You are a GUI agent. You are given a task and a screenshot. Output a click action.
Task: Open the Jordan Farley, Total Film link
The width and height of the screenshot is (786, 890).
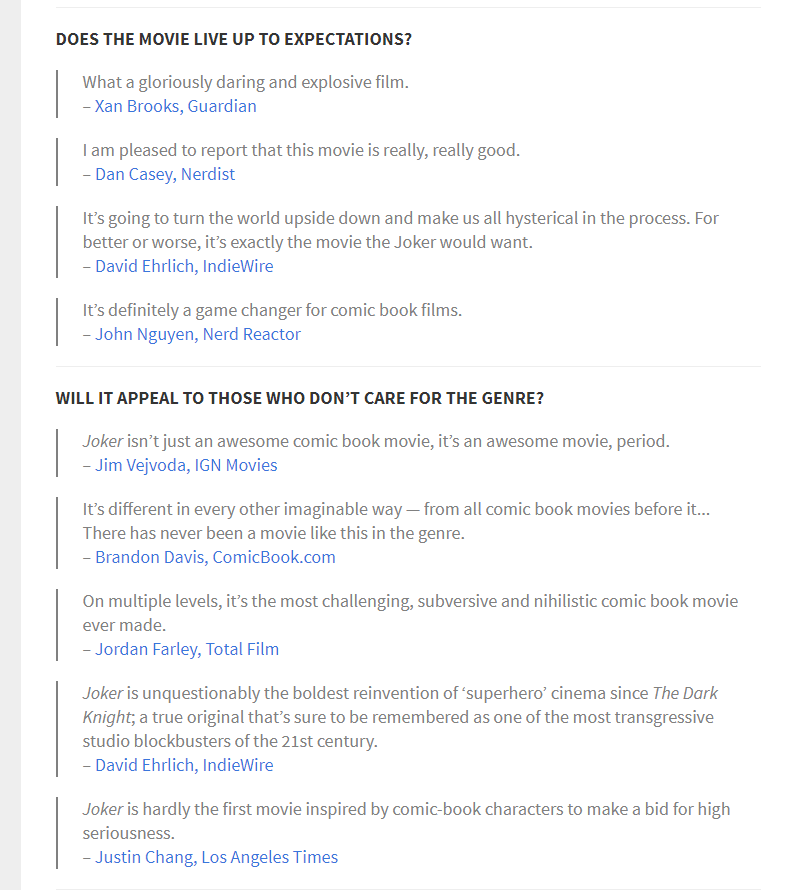pos(187,649)
